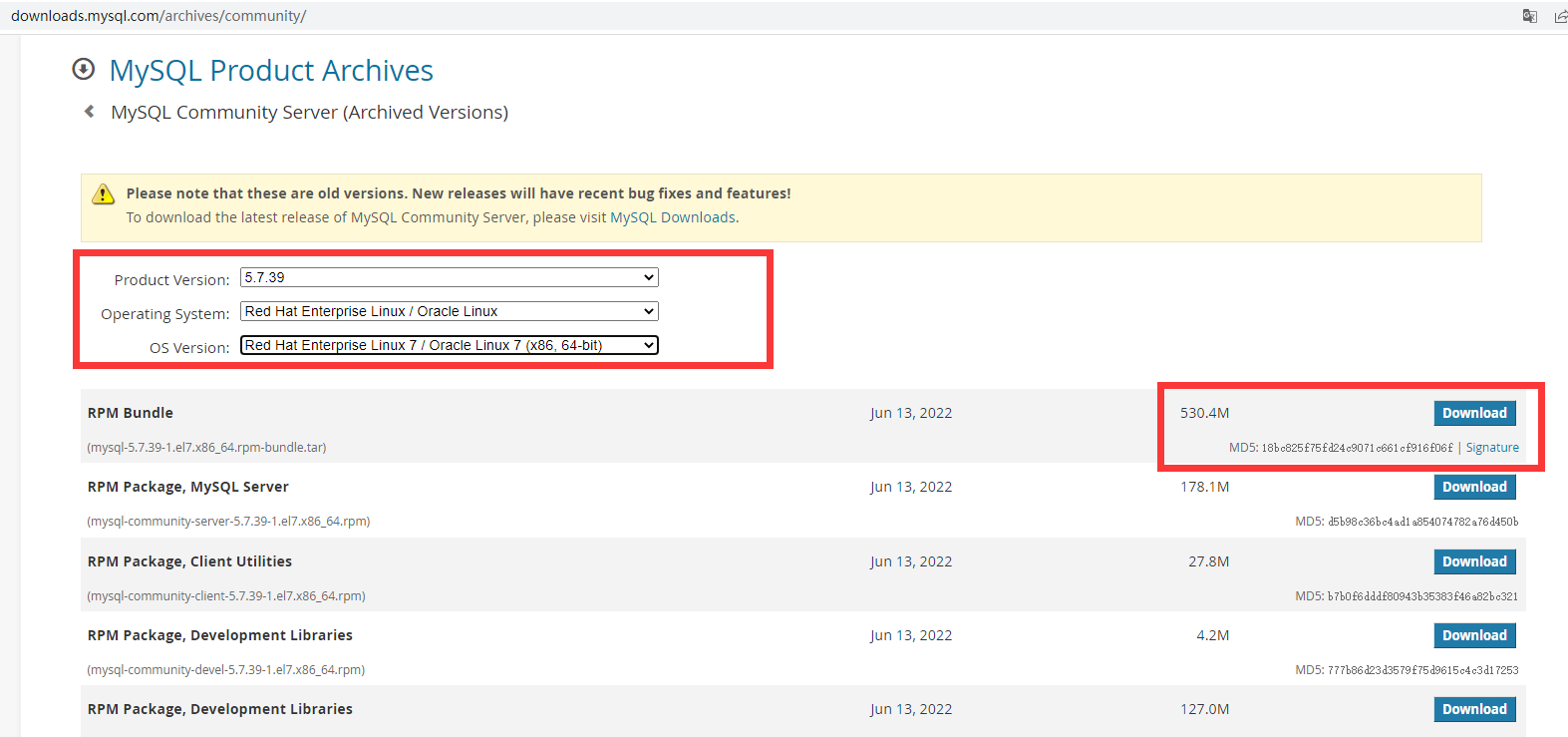This screenshot has height=737, width=1568.
Task: Select filename mysql-5.7.39-1.el7.x86_64.rpm-bundle.tar
Action: 206,448
